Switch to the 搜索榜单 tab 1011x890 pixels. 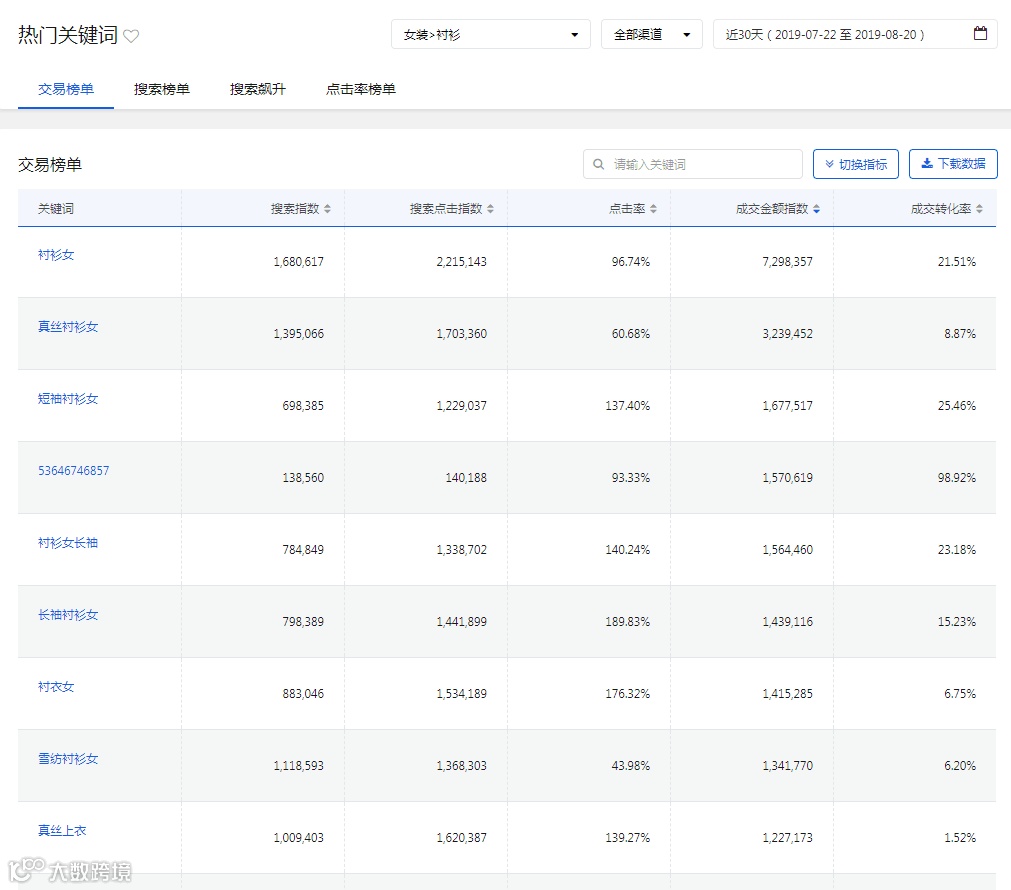point(162,89)
